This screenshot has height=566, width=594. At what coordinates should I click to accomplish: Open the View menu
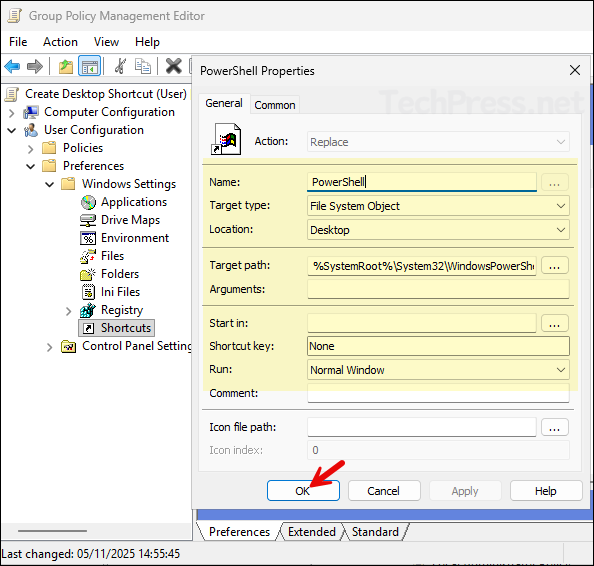point(106,42)
